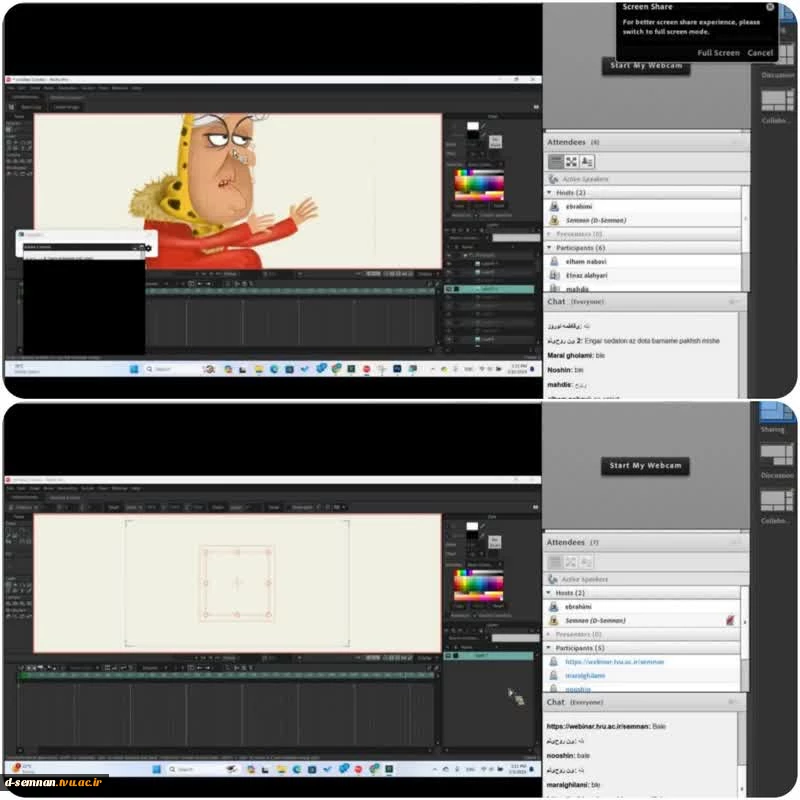Collapse Hosts (2) group in lower screenshot
This screenshot has width=800, height=800.
click(x=549, y=593)
